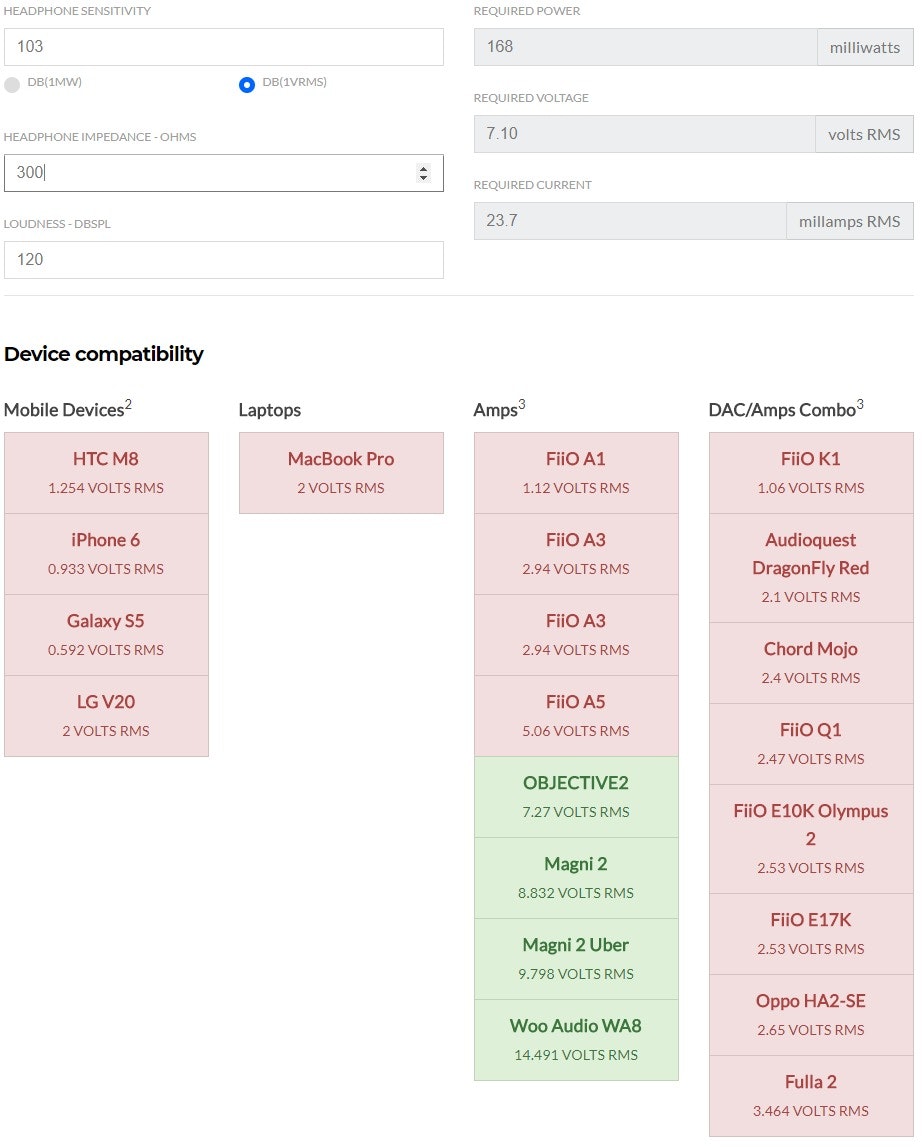Viewport: 924px width, 1147px height.
Task: Select the iPhone 6 device card
Action: click(x=106, y=554)
